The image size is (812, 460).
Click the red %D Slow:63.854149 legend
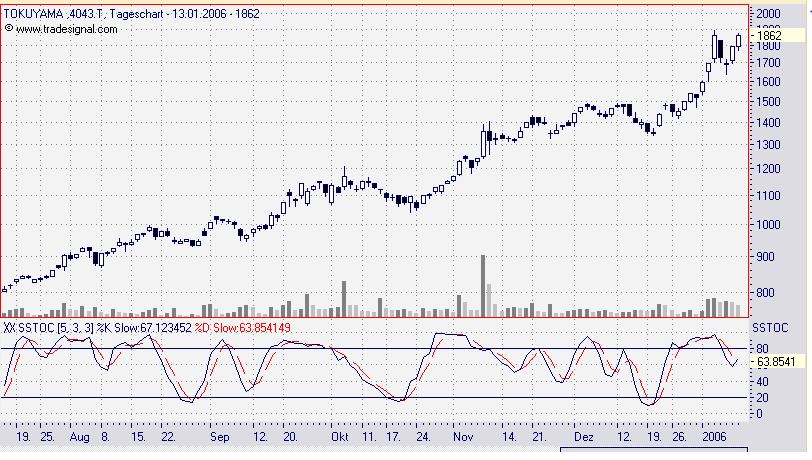(242, 328)
